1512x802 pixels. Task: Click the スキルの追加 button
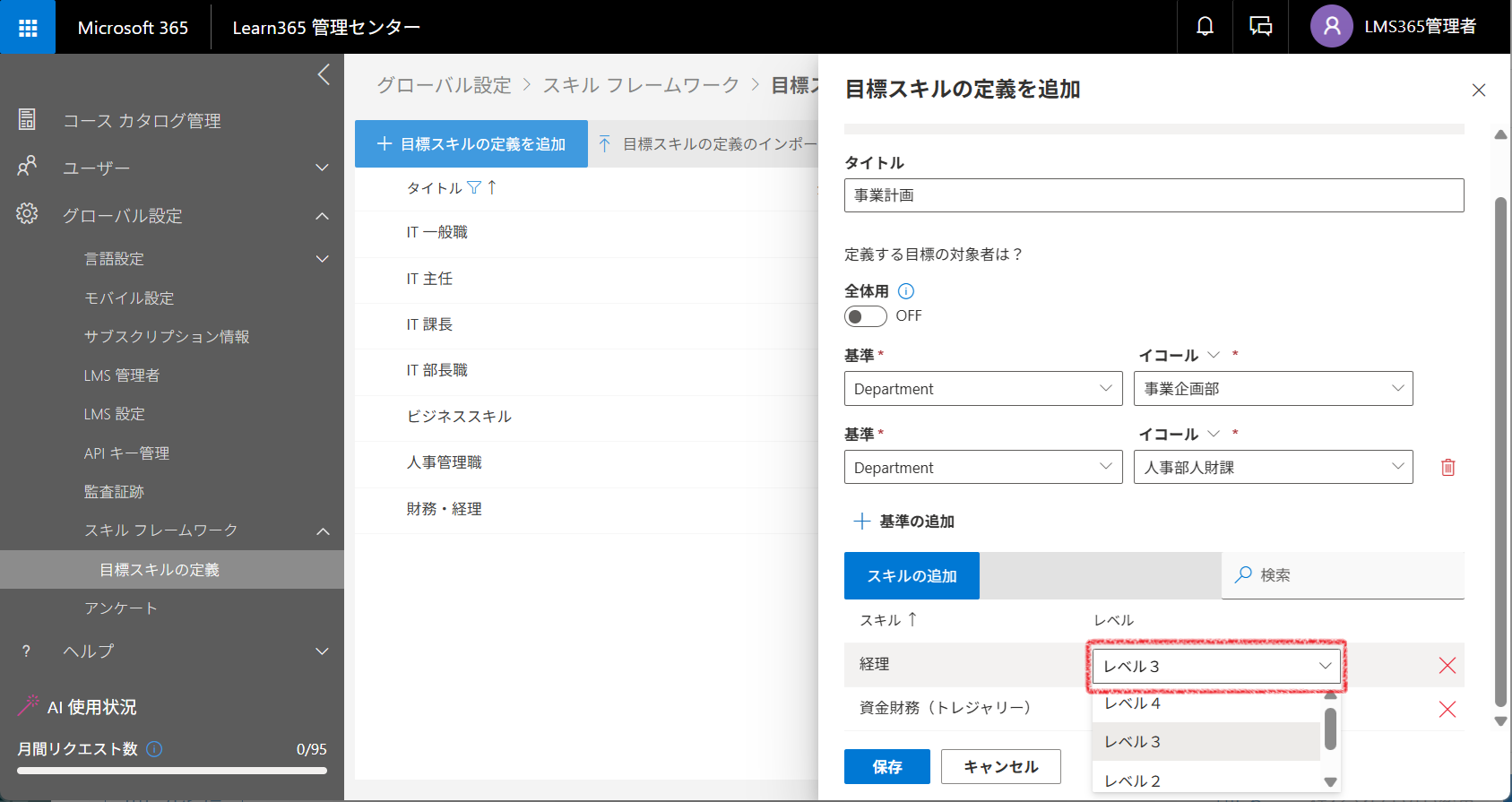point(912,575)
